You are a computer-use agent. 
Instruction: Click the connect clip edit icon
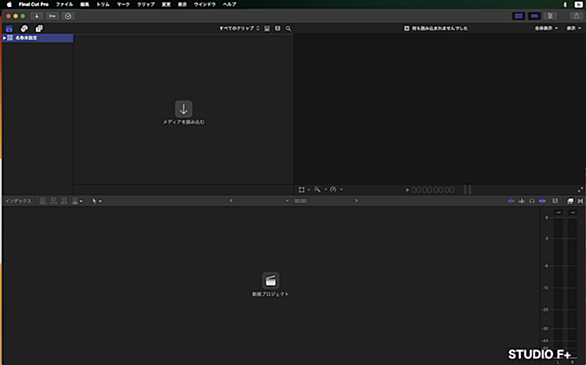tap(43, 201)
